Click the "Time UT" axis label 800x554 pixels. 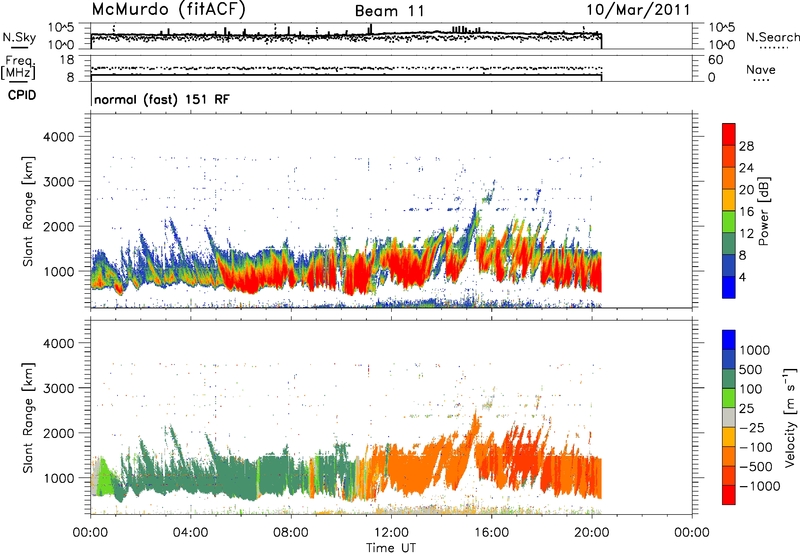391,548
